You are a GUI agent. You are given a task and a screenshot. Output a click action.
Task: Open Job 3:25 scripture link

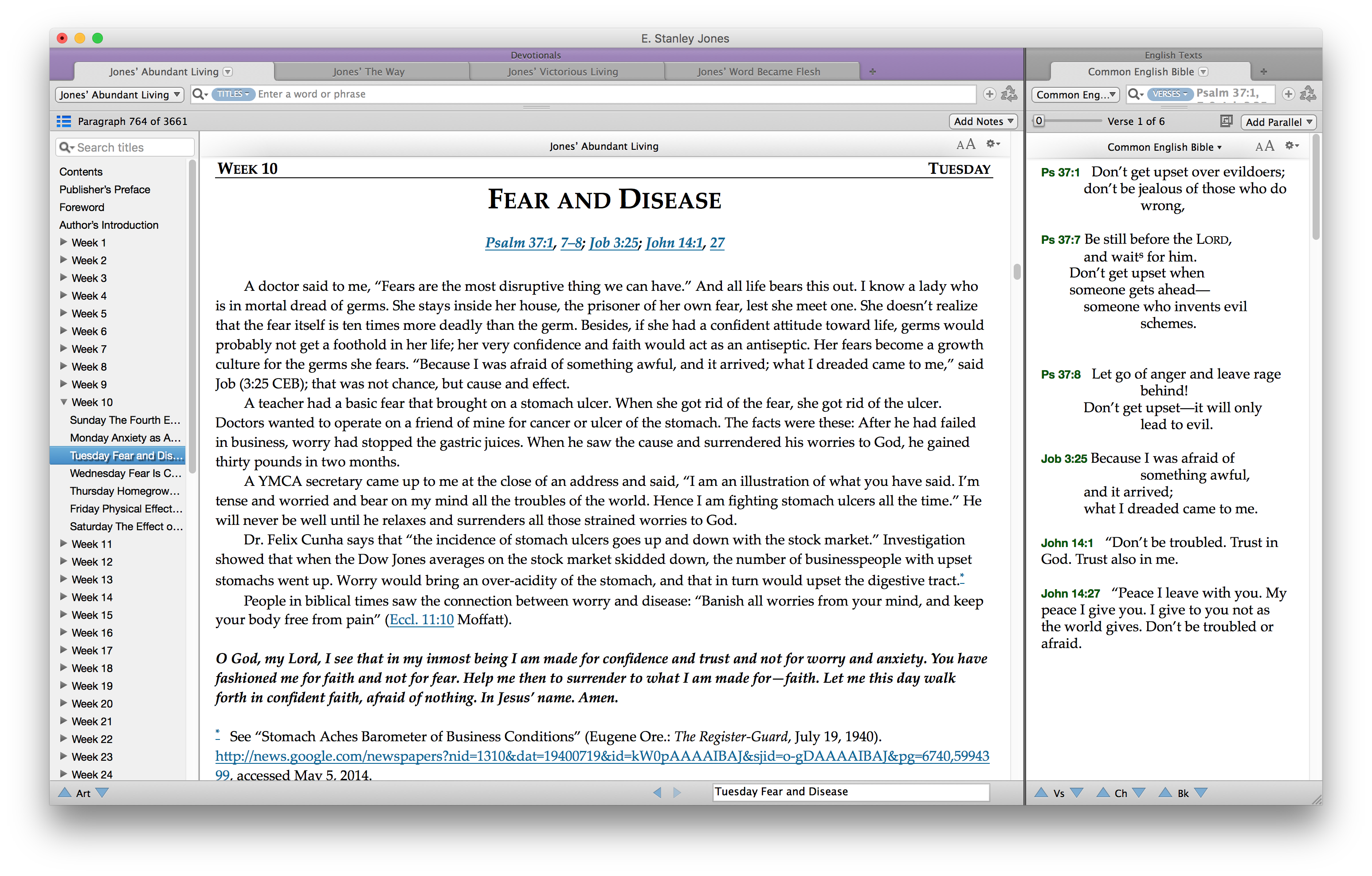[x=614, y=242]
